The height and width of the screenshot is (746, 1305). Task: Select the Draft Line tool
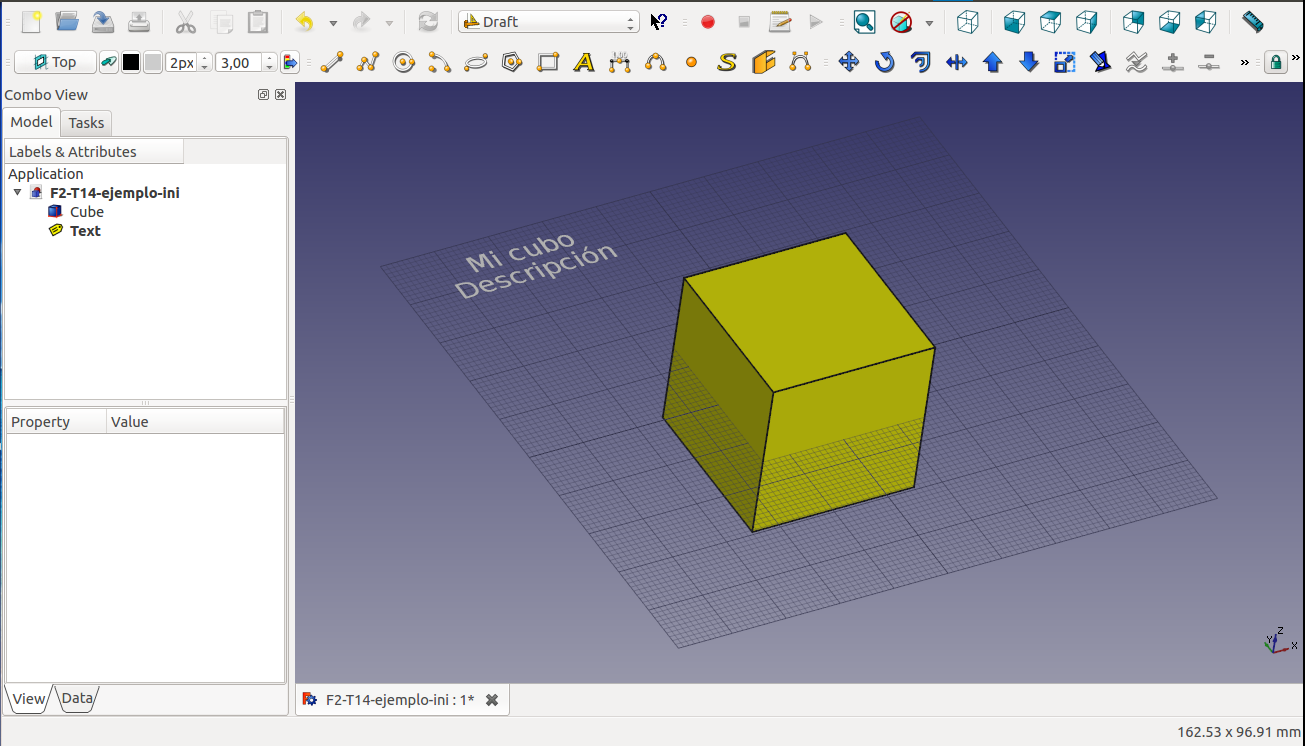coord(332,63)
